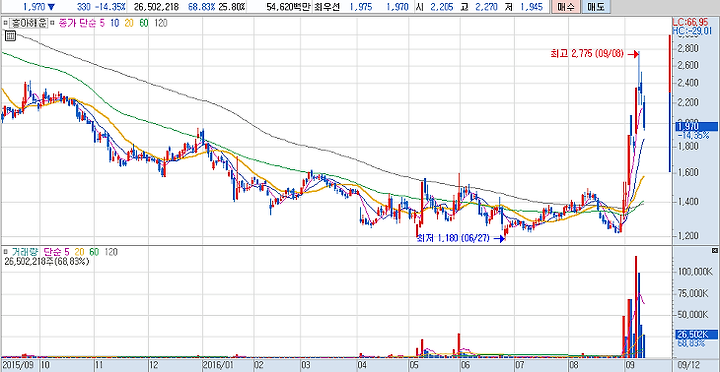
Task: Click the 09/12 date label at axis end
Action: click(689, 366)
